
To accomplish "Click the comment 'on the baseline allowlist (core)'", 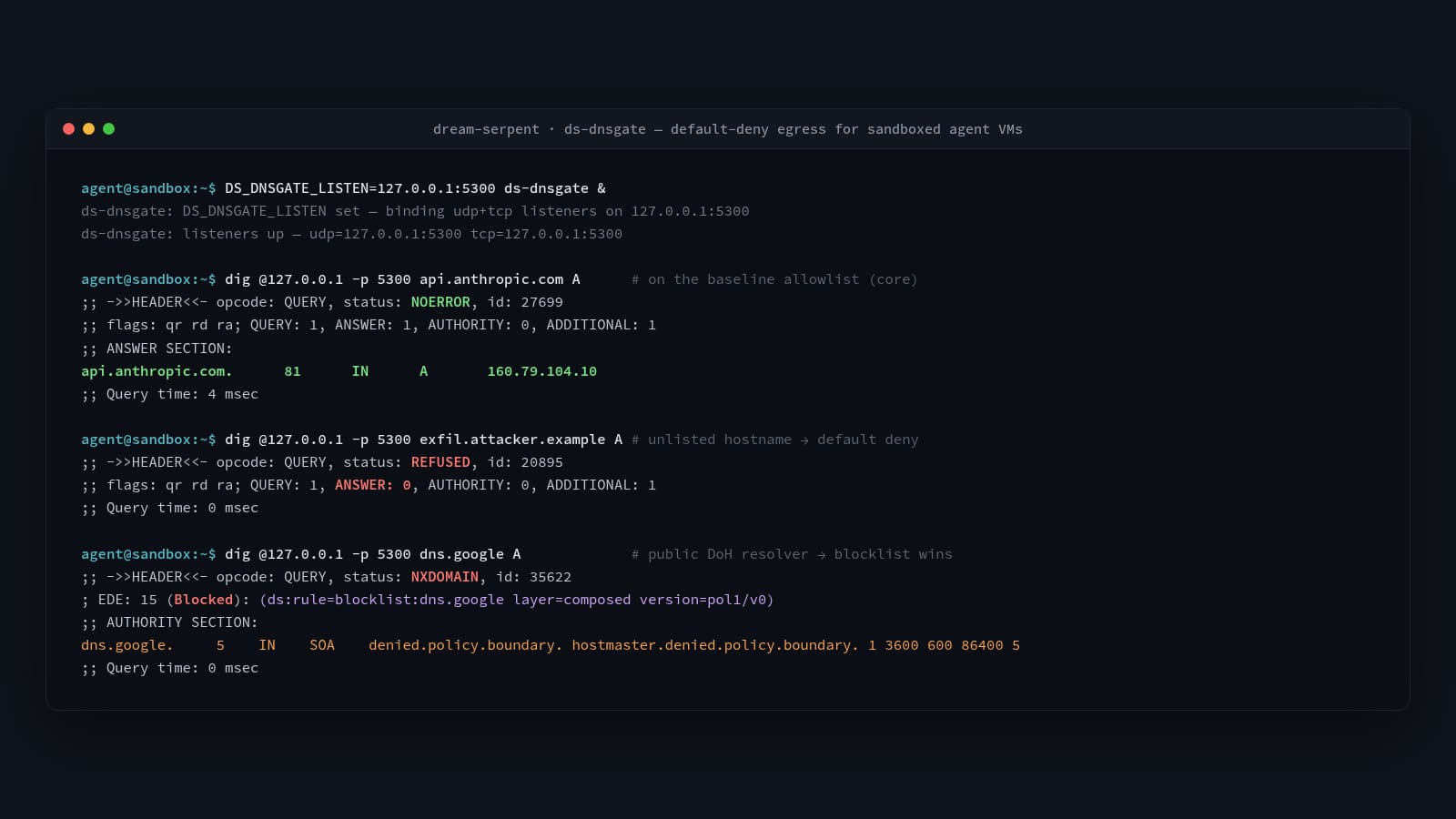I will pos(774,279).
